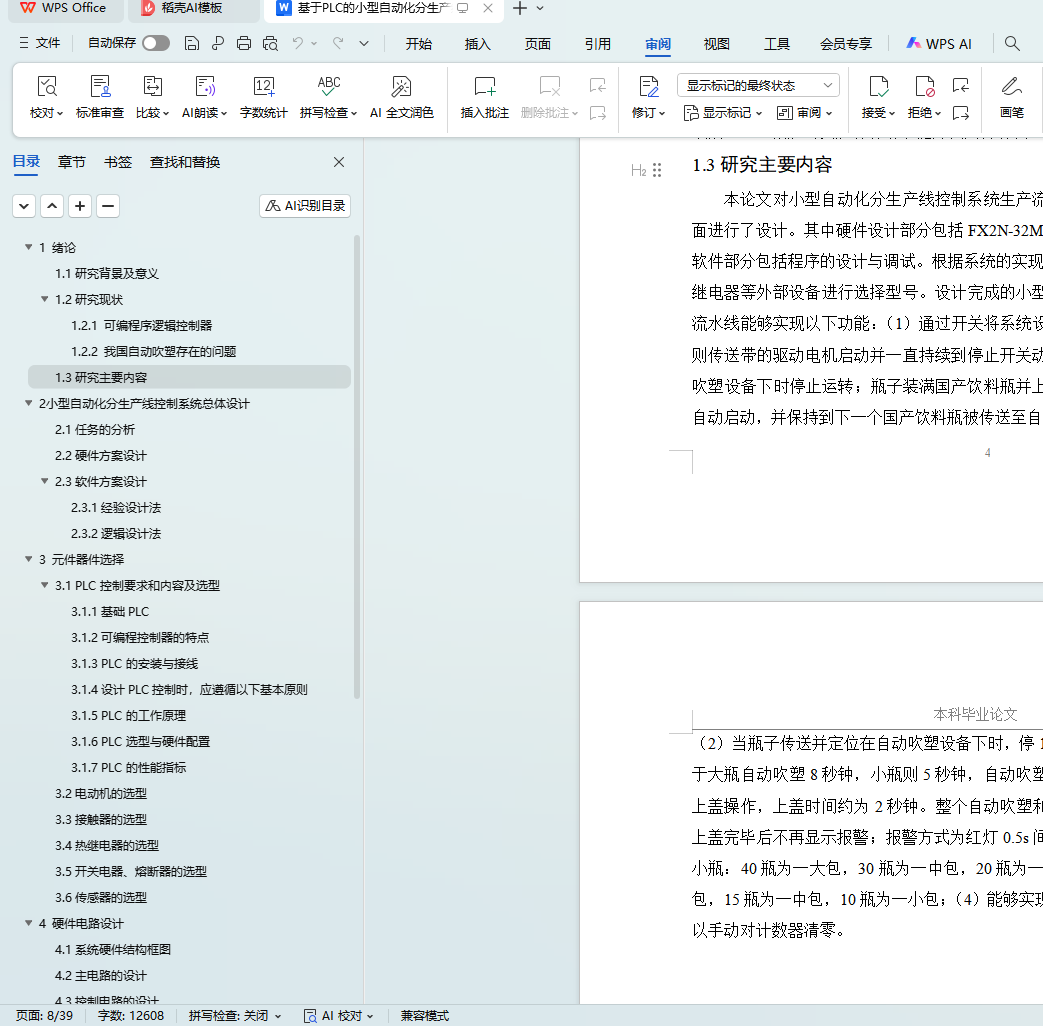Collapse the 1.2 研究现状 outline node
The image size is (1043, 1026).
point(45,299)
